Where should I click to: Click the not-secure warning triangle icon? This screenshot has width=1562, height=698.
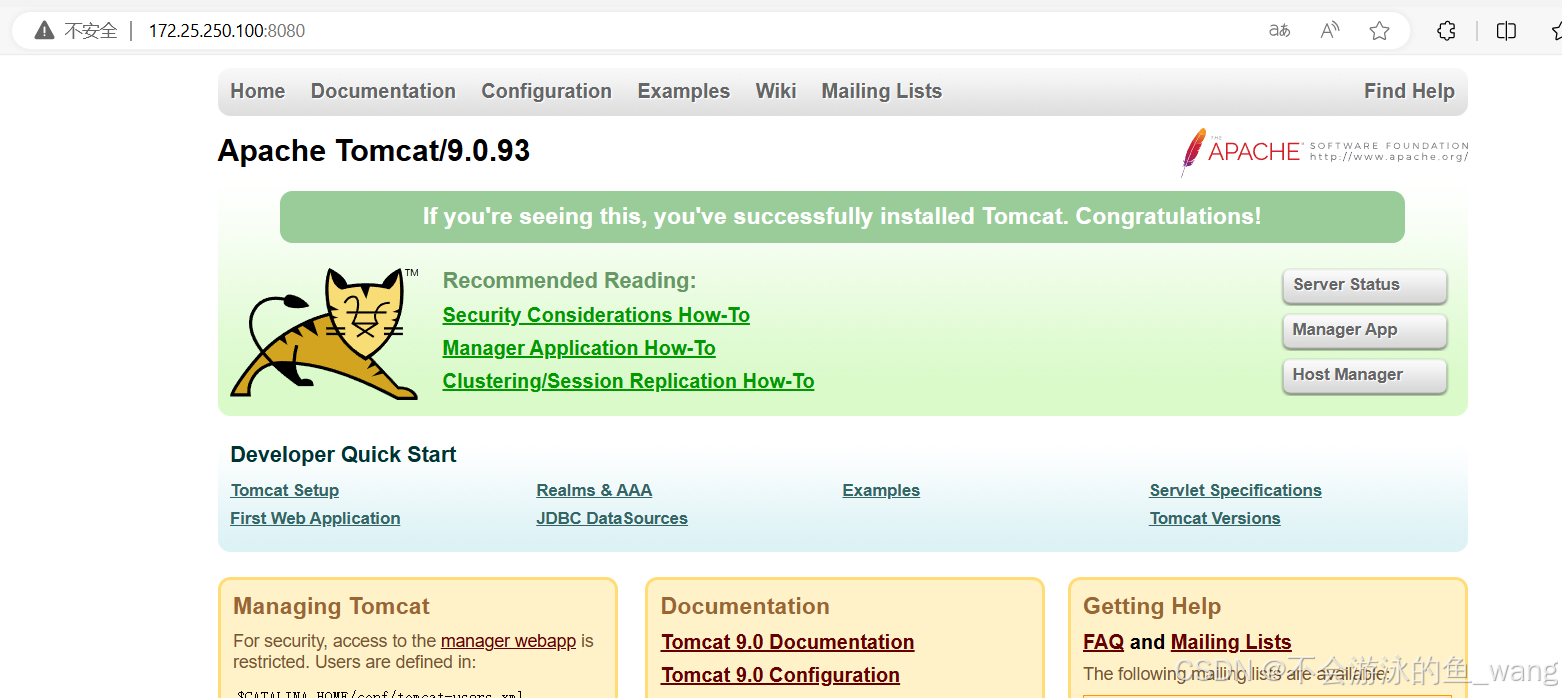44,31
